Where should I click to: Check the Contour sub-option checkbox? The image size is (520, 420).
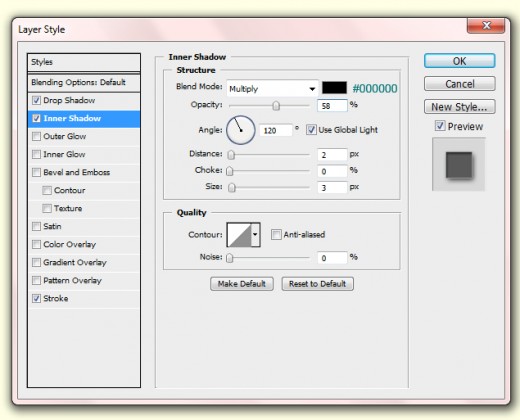47,190
